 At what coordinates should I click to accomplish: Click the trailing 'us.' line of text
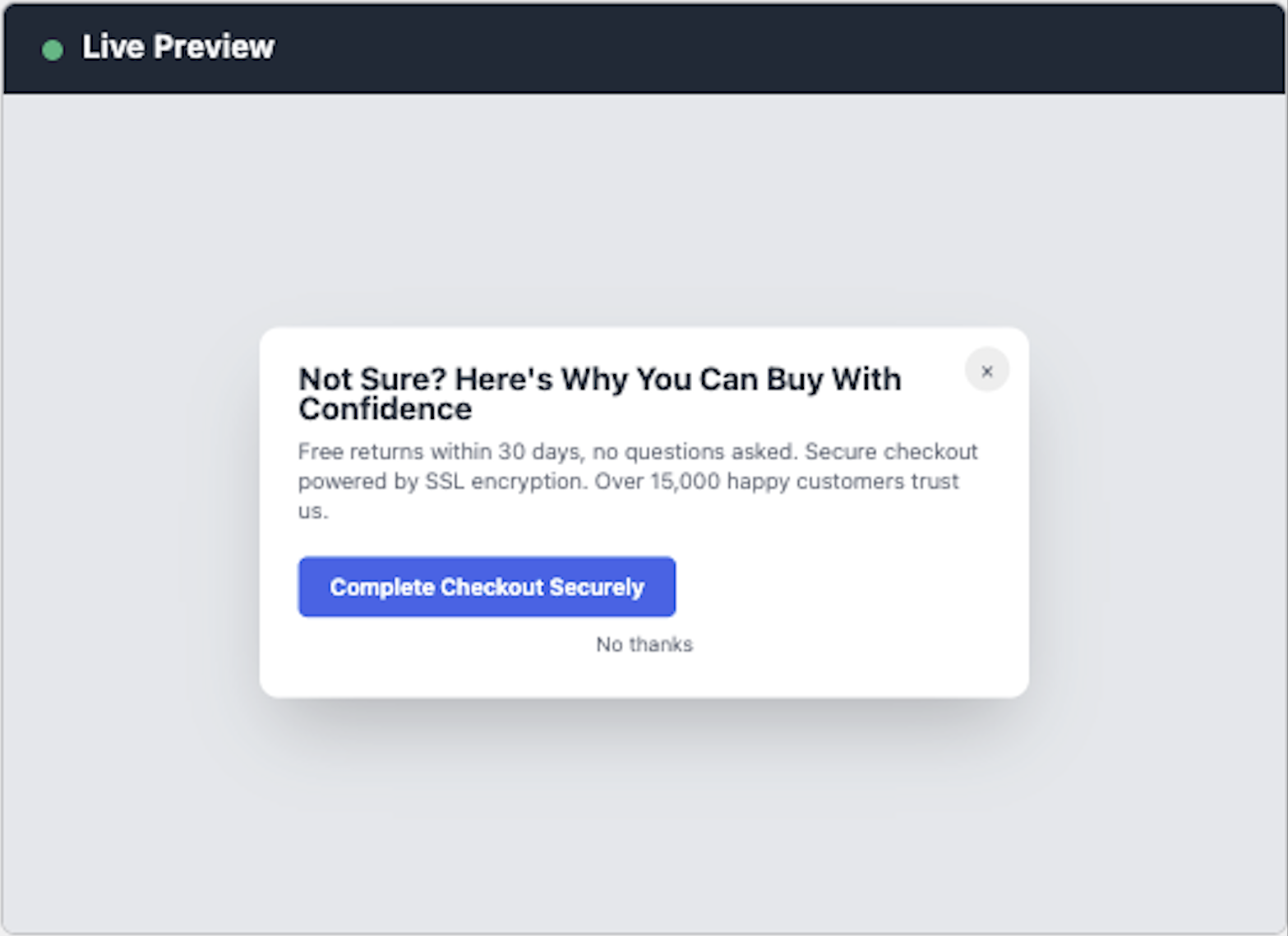[312, 511]
